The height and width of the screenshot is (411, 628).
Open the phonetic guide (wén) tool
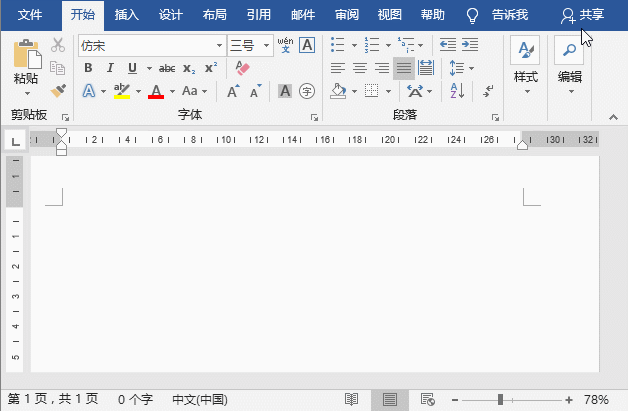285,45
